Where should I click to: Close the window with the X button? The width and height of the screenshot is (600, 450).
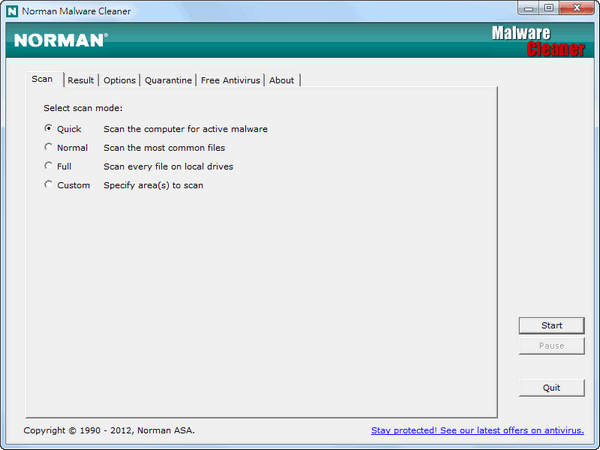coord(577,8)
